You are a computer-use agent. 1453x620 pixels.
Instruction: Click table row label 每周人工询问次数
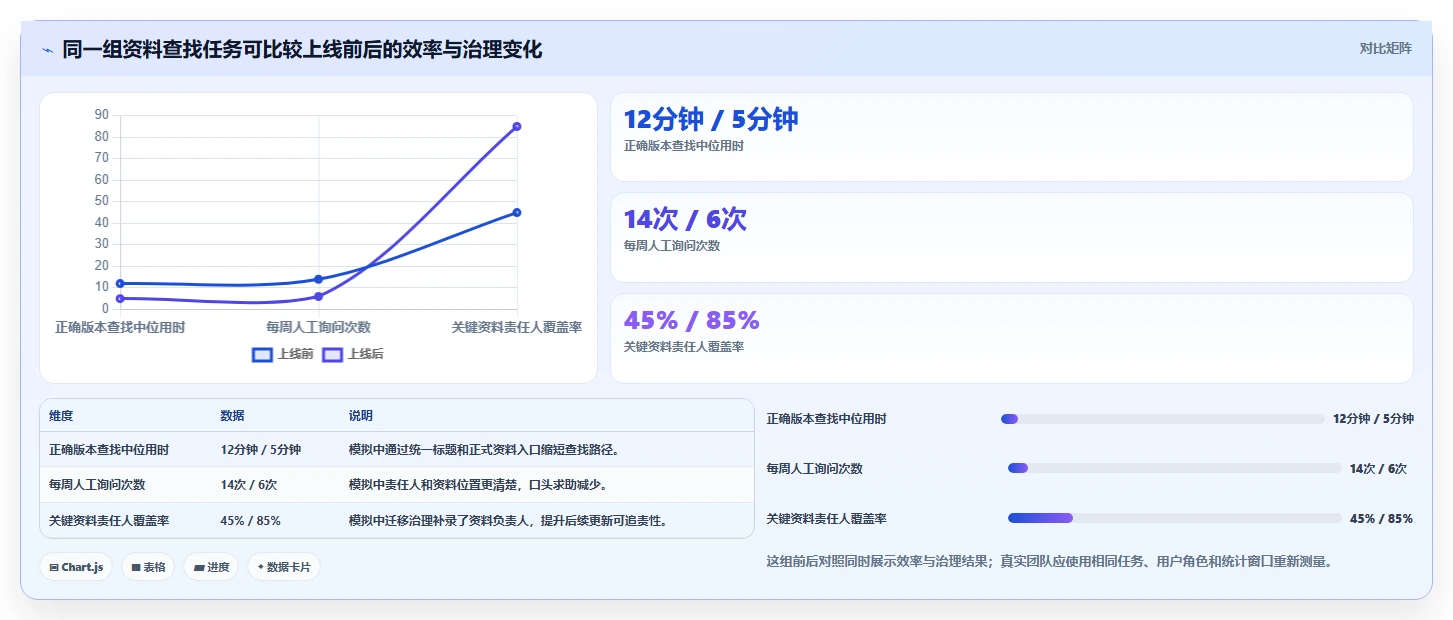97,485
